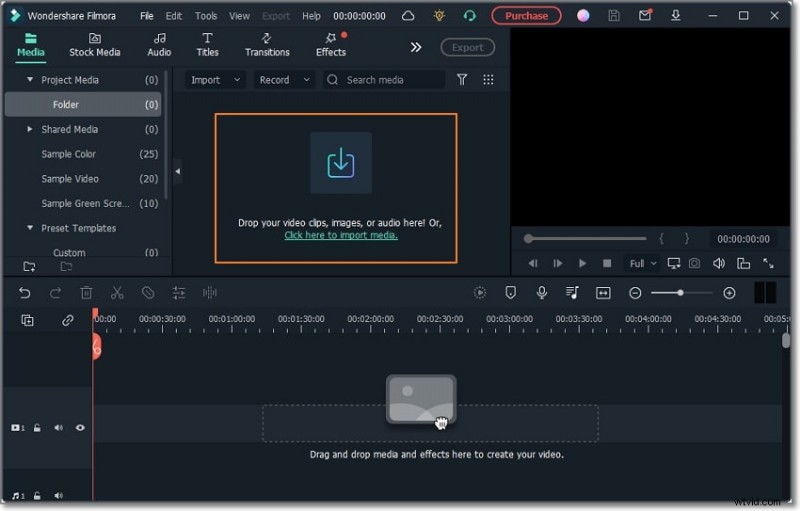This screenshot has width=800, height=511.
Task: Open the View menu
Action: click(x=239, y=16)
